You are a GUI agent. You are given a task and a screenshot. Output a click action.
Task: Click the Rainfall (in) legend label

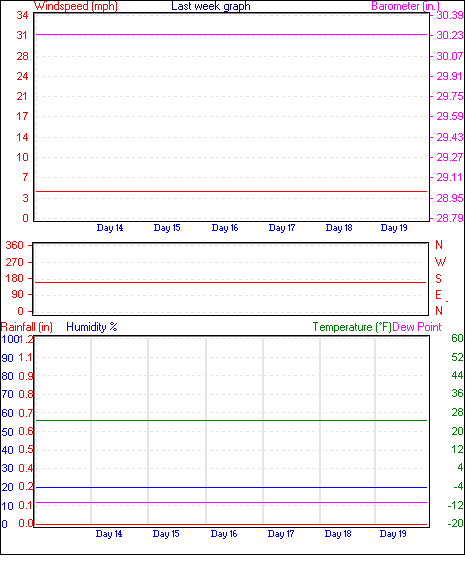pos(27,327)
